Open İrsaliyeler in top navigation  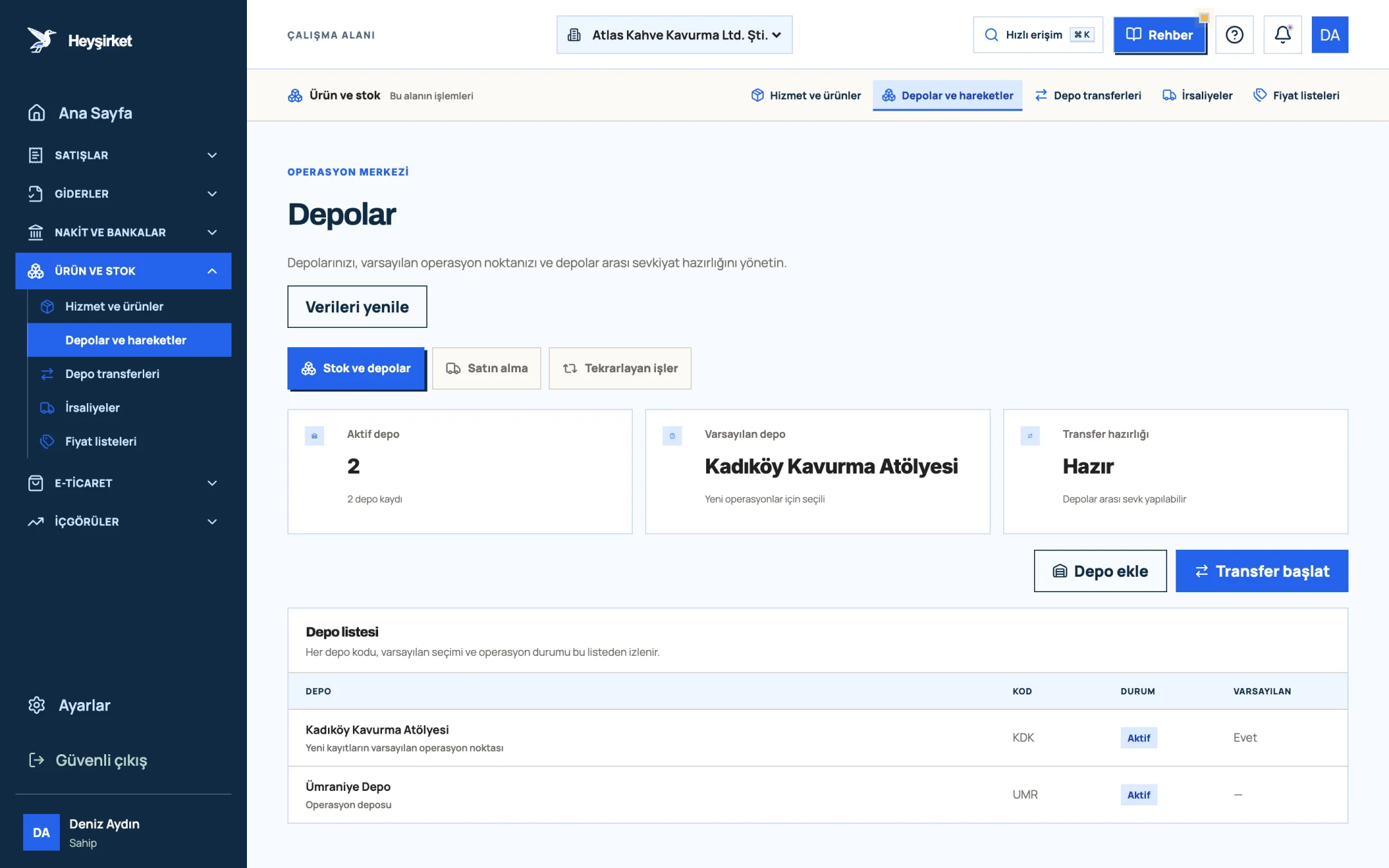pos(1197,96)
